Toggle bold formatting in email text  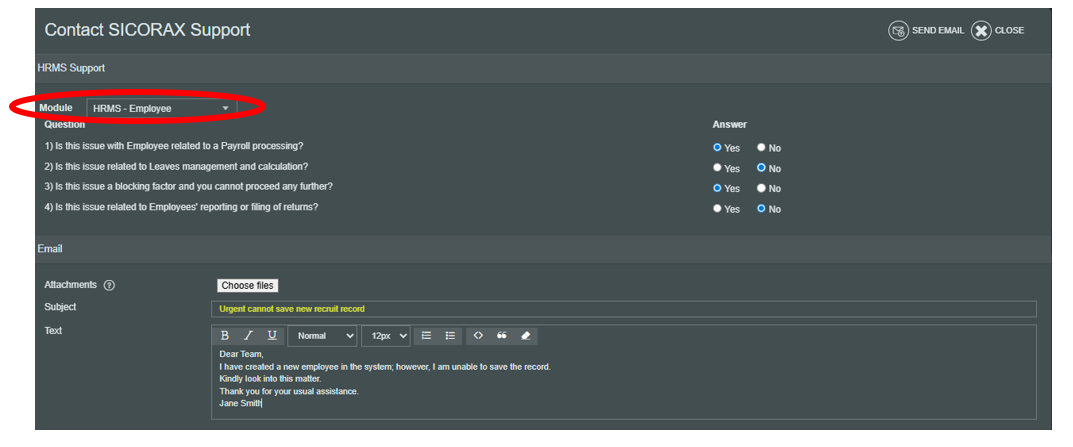pos(224,336)
